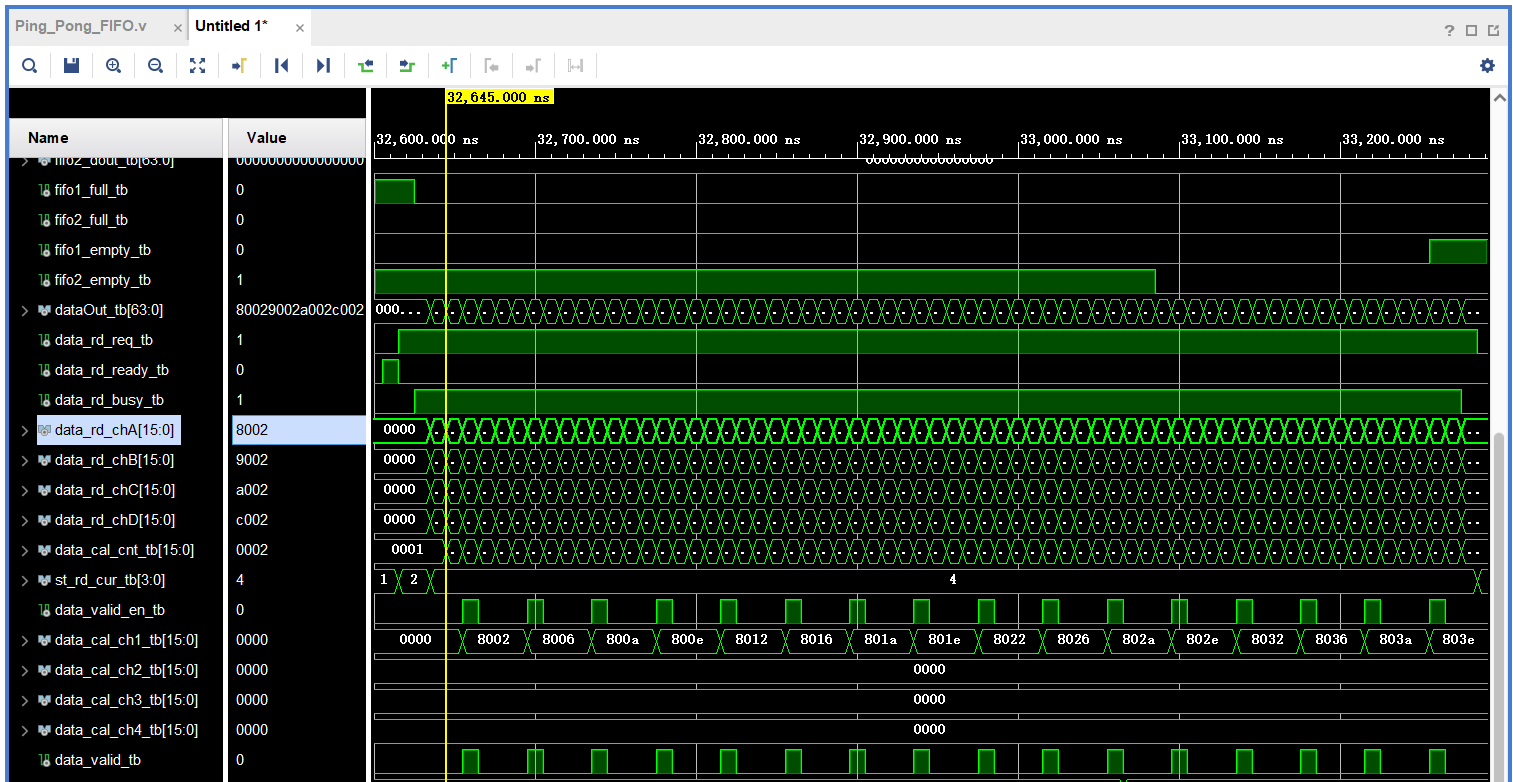Click the Swap Cursors icon
Image resolution: width=1513 pixels, height=782 pixels.
pyautogui.click(x=575, y=66)
